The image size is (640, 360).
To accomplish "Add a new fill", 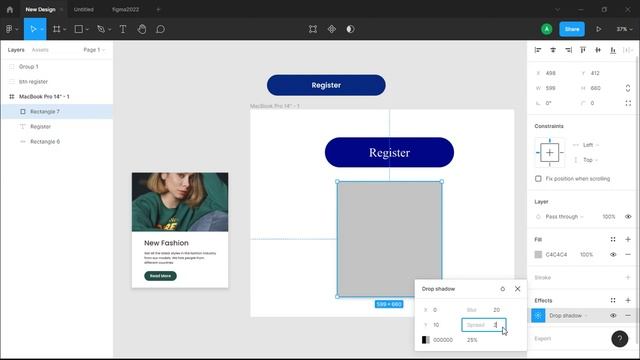I will coord(628,240).
